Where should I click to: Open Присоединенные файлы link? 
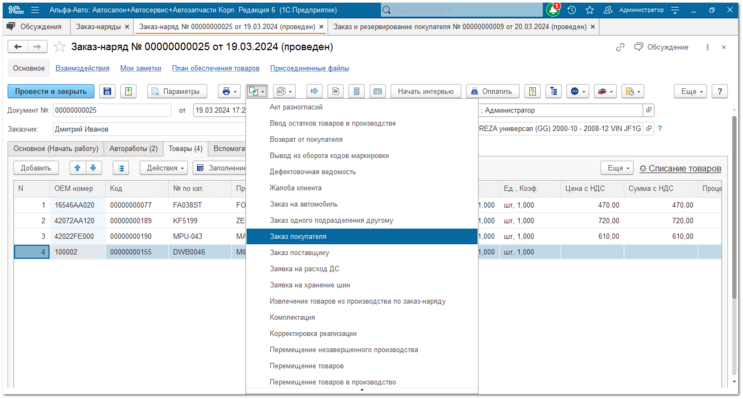coord(309,68)
